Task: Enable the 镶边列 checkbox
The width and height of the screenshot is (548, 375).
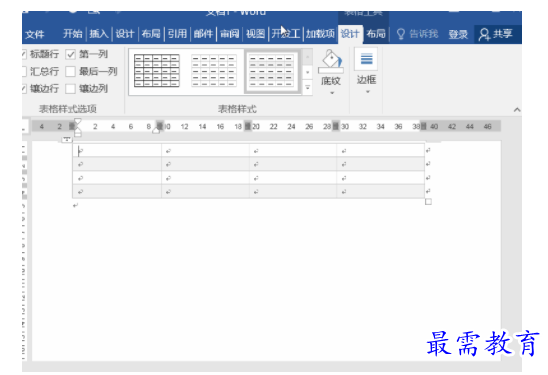Action: click(x=71, y=89)
